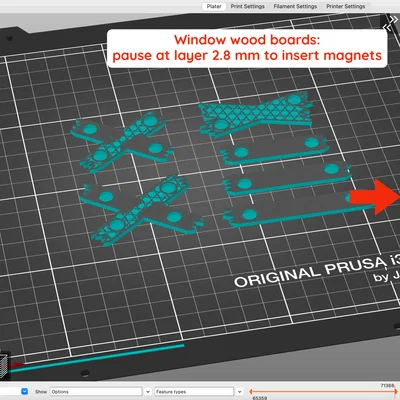Image resolution: width=400 pixels, height=400 pixels.
Task: Open the Printer Settings tab
Action: (x=345, y=6)
